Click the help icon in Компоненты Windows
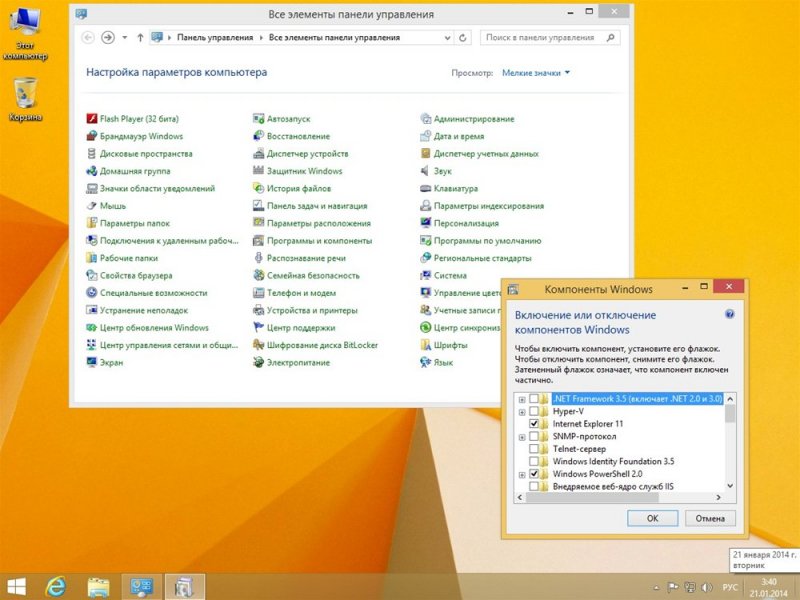The height and width of the screenshot is (600, 800). 730,314
